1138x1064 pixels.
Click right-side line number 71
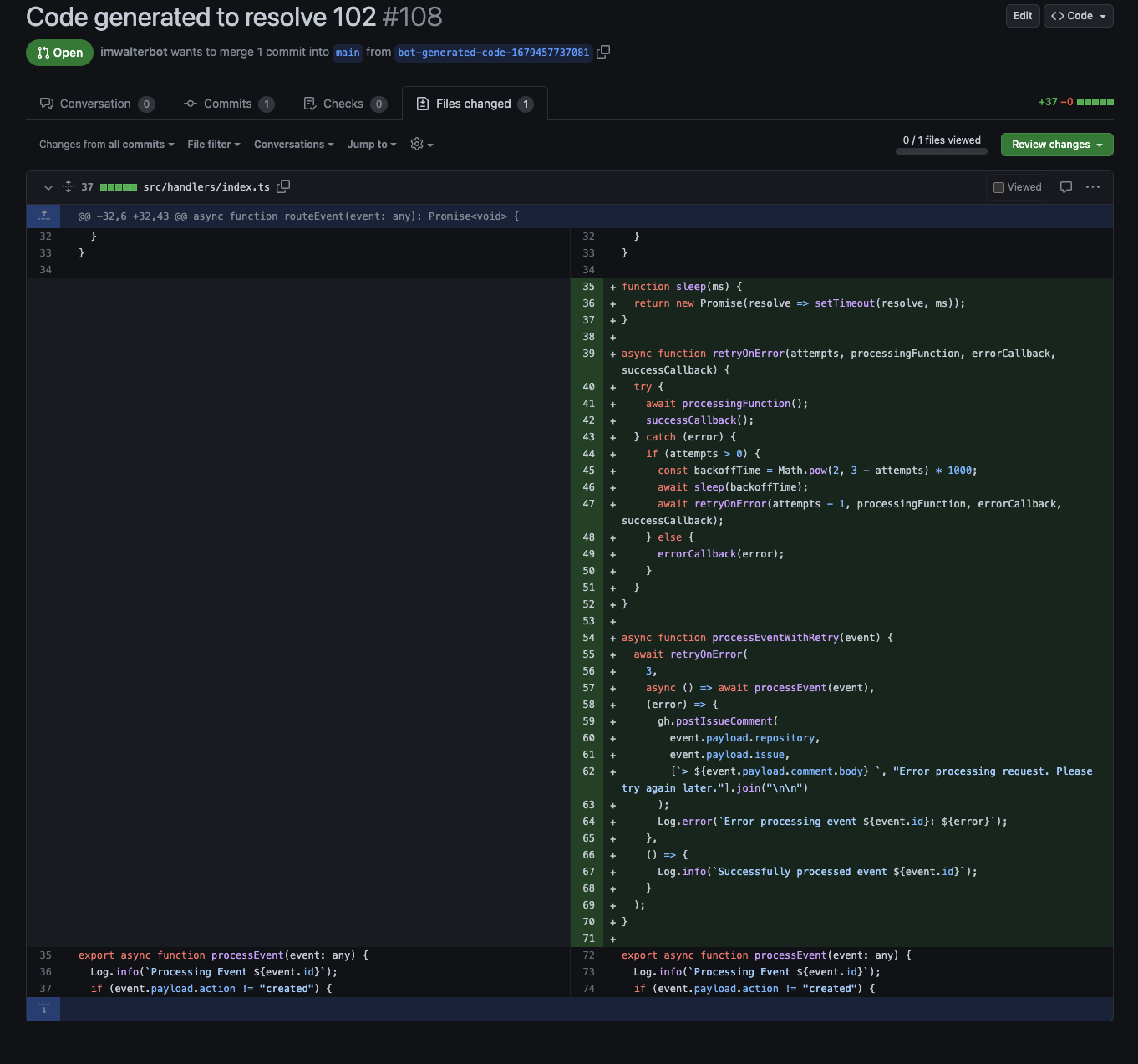pyautogui.click(x=588, y=939)
